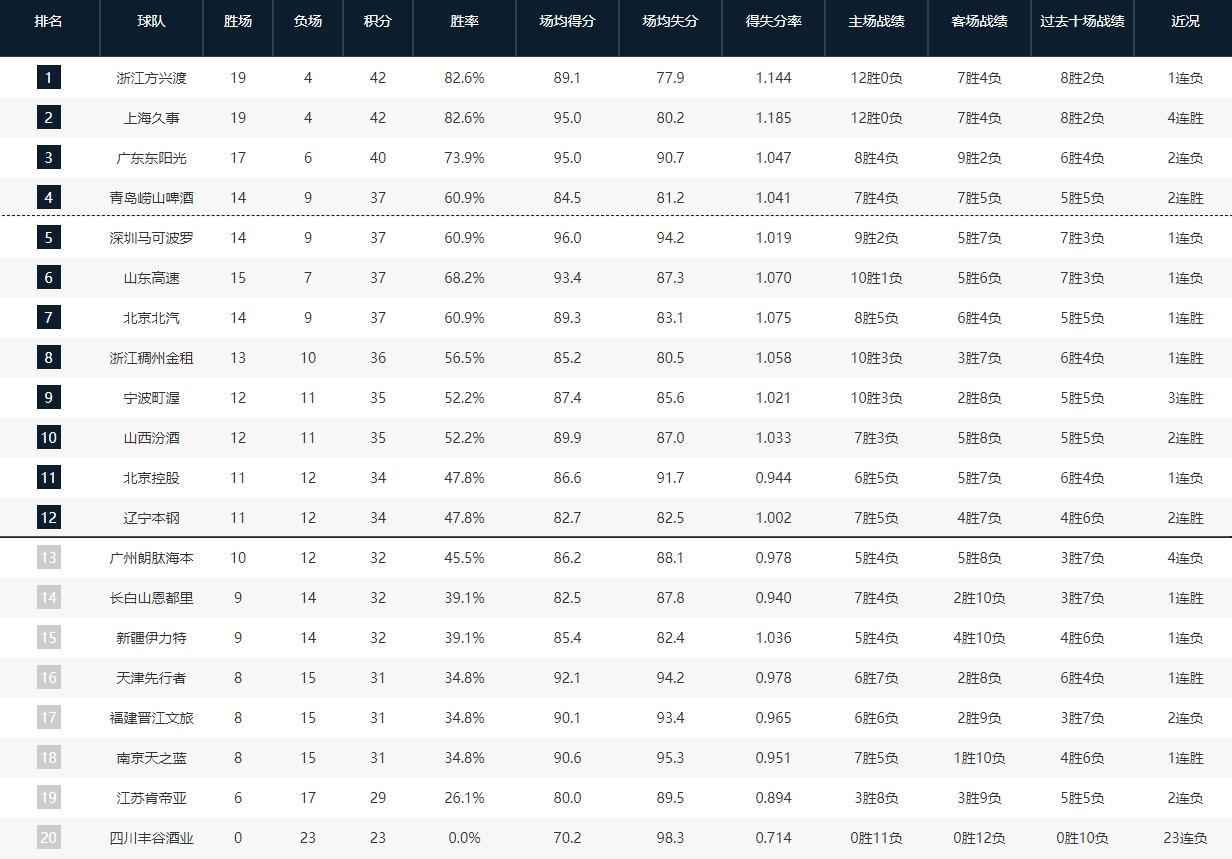This screenshot has height=859, width=1232.
Task: Open team 上海久事
Action: tap(151, 118)
